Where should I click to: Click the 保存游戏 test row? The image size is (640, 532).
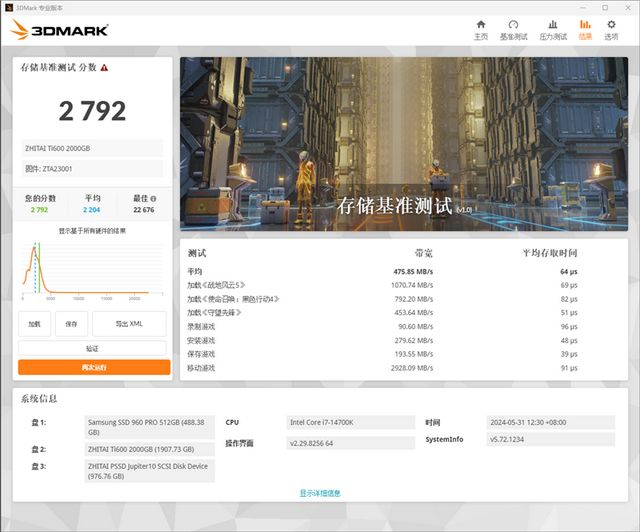tap(382, 354)
